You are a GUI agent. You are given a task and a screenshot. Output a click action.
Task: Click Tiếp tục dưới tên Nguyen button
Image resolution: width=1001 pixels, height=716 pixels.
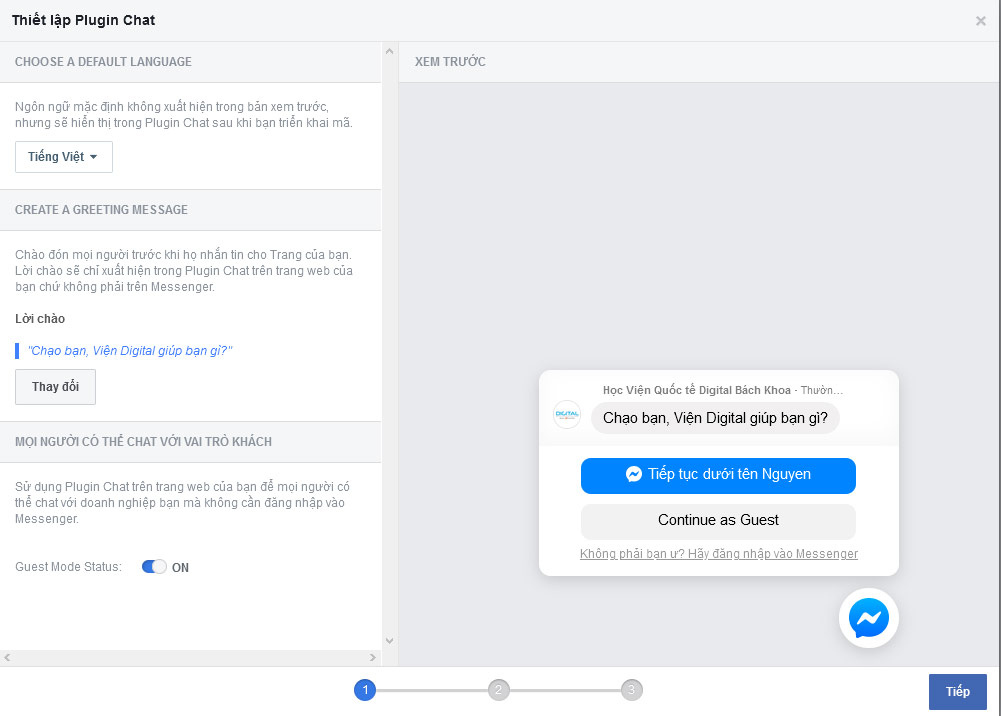pos(718,475)
